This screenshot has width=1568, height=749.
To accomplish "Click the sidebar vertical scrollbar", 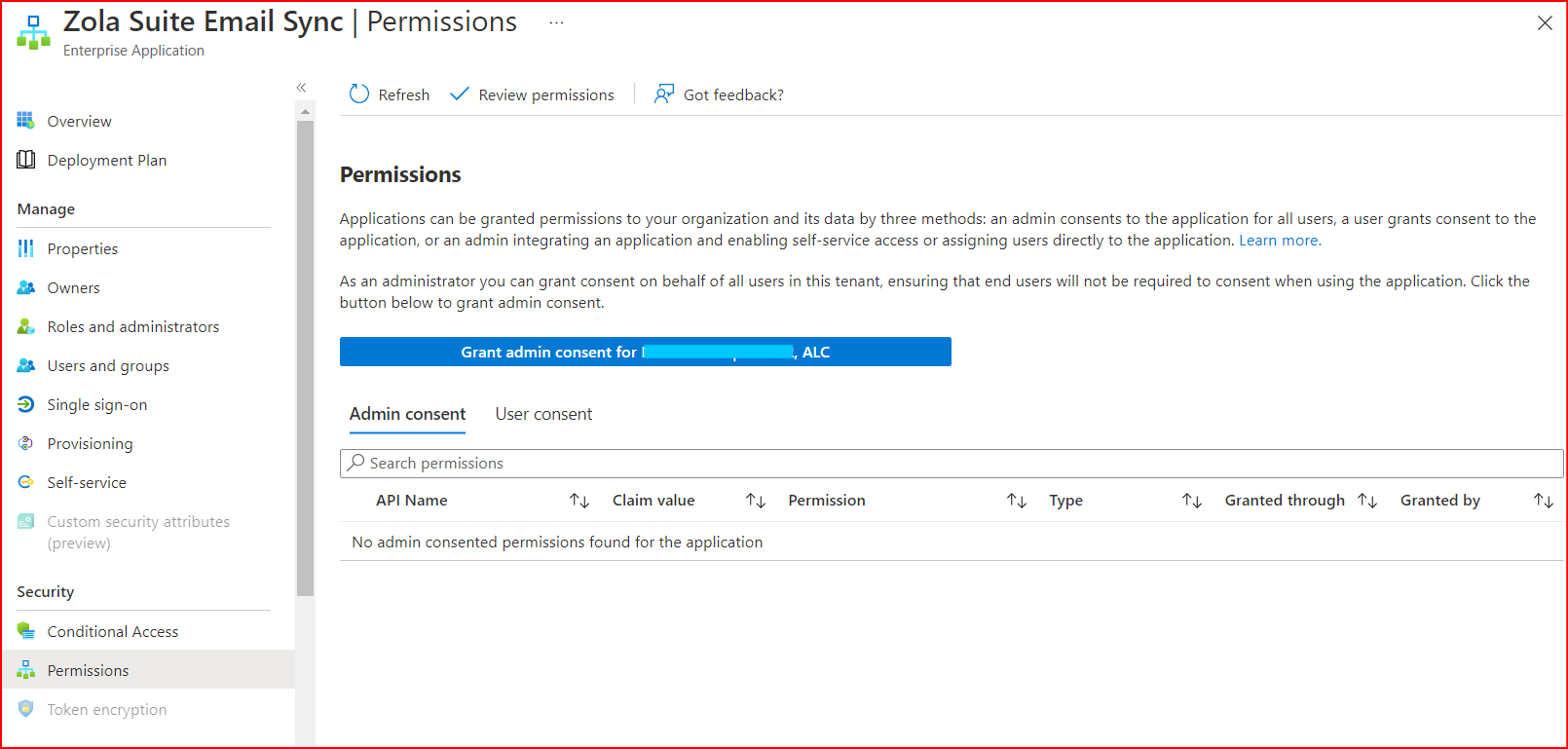I will coord(306,357).
